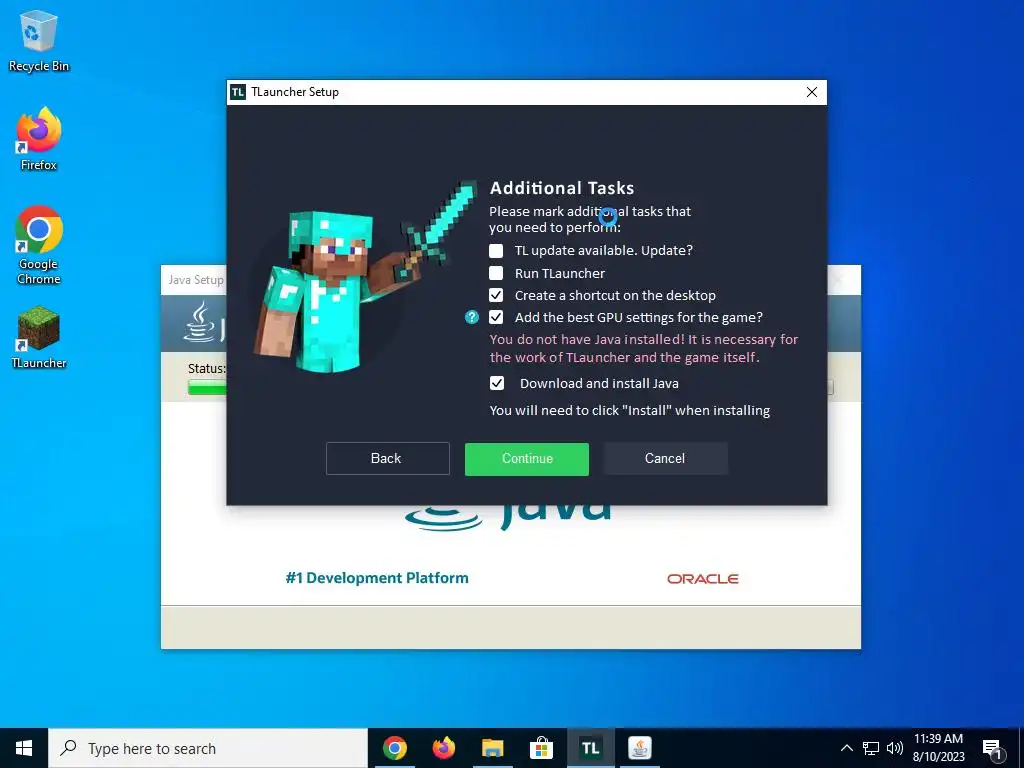Viewport: 1024px width, 768px height.
Task: Click the Additional Tasks heading
Action: click(562, 188)
